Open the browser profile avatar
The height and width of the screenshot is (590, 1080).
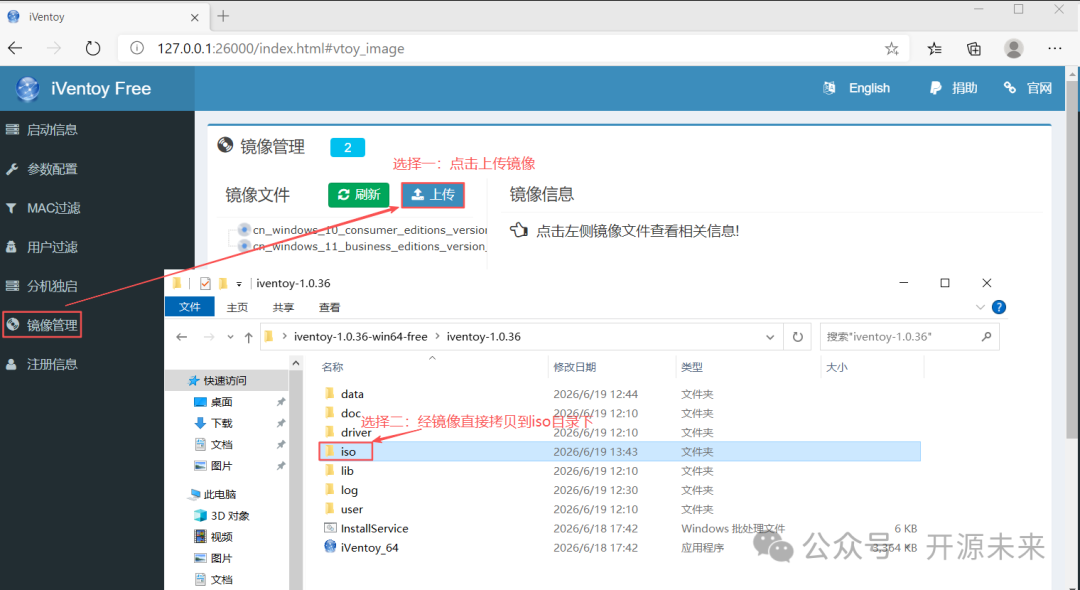pos(1013,48)
